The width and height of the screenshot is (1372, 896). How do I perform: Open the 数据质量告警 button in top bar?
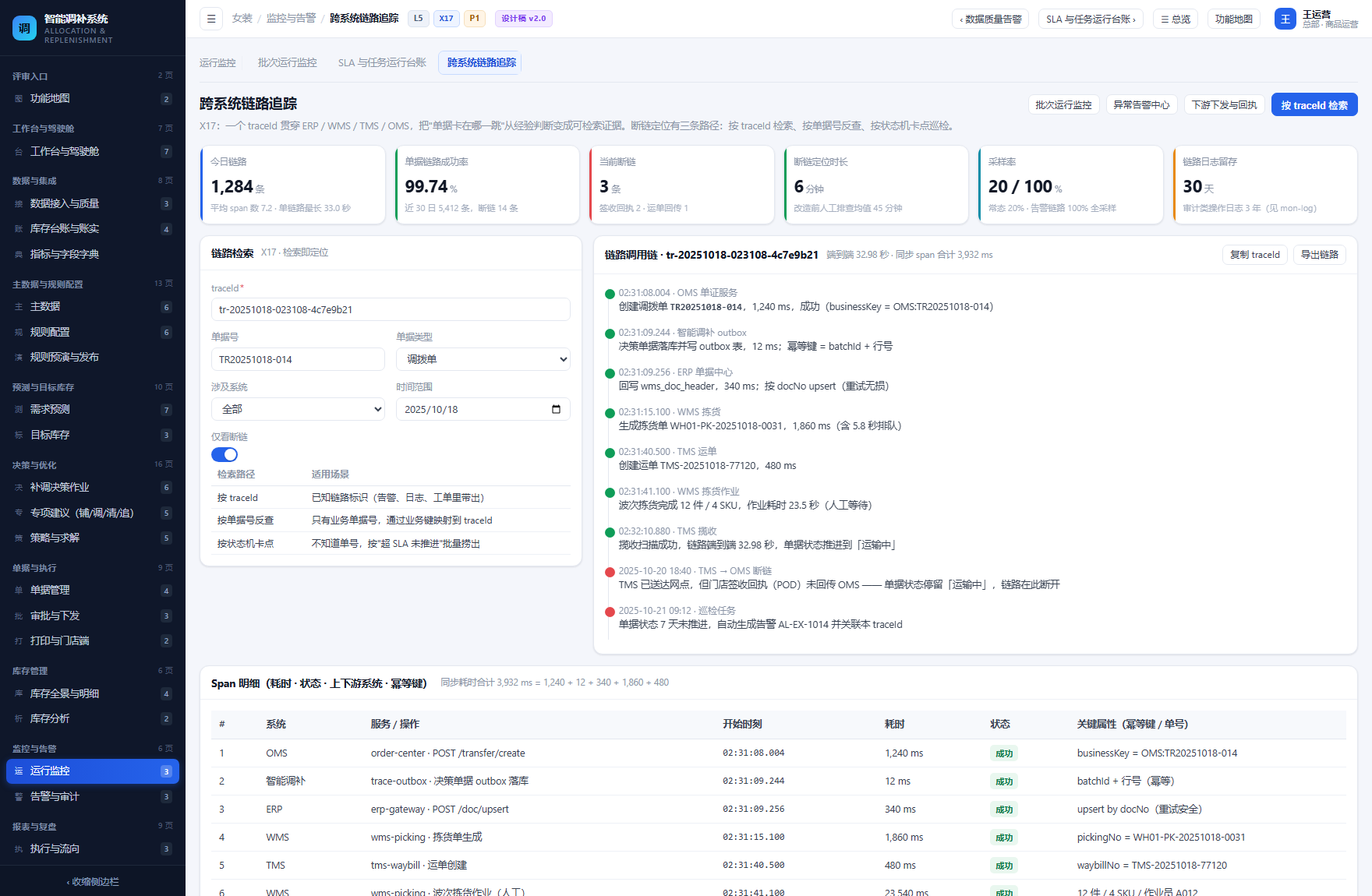tap(991, 19)
